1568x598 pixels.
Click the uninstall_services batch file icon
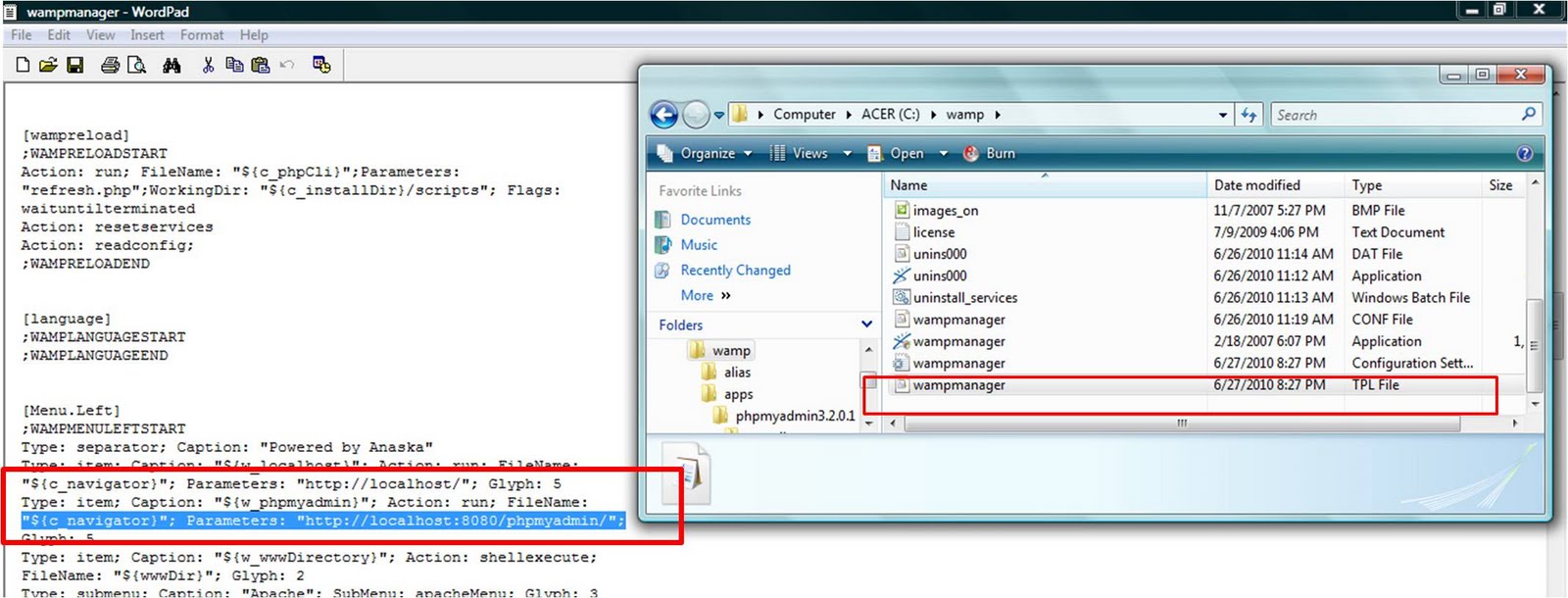902,297
